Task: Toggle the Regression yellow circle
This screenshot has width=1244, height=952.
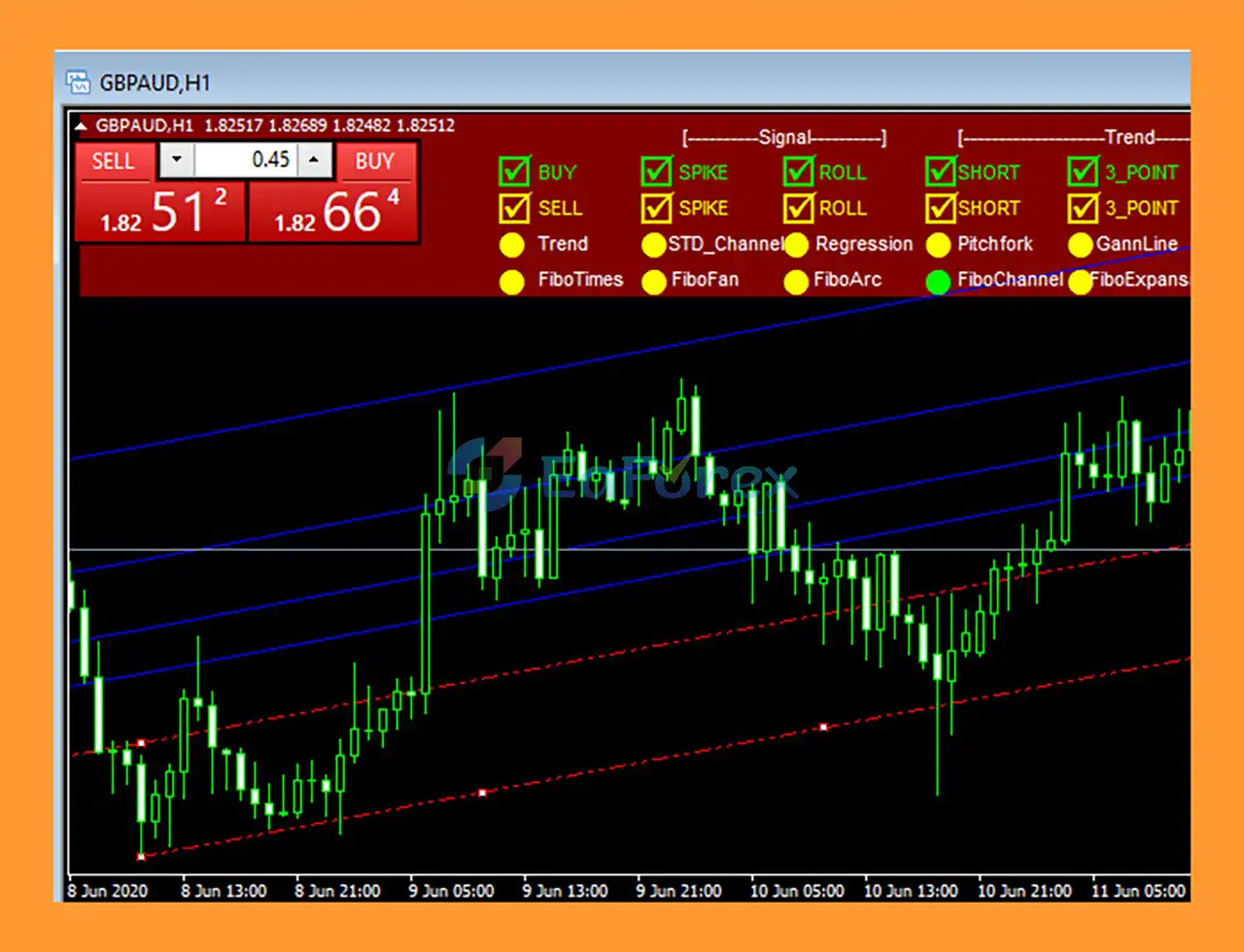Action: click(x=796, y=245)
